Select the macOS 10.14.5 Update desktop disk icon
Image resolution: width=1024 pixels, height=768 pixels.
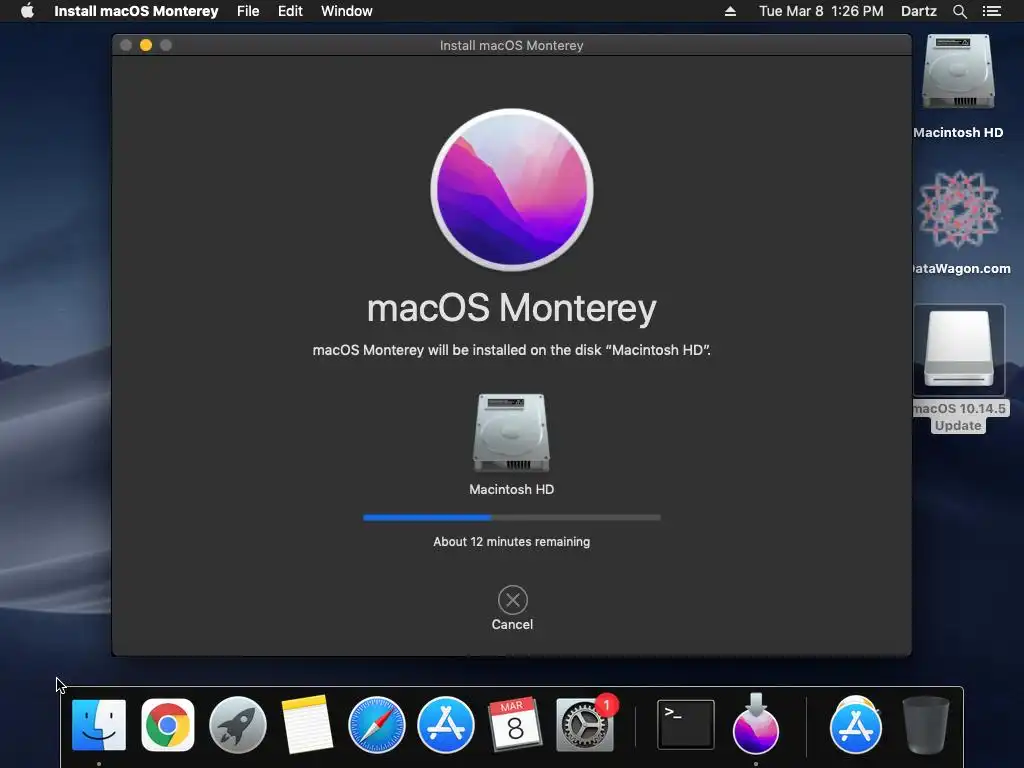[x=959, y=350]
